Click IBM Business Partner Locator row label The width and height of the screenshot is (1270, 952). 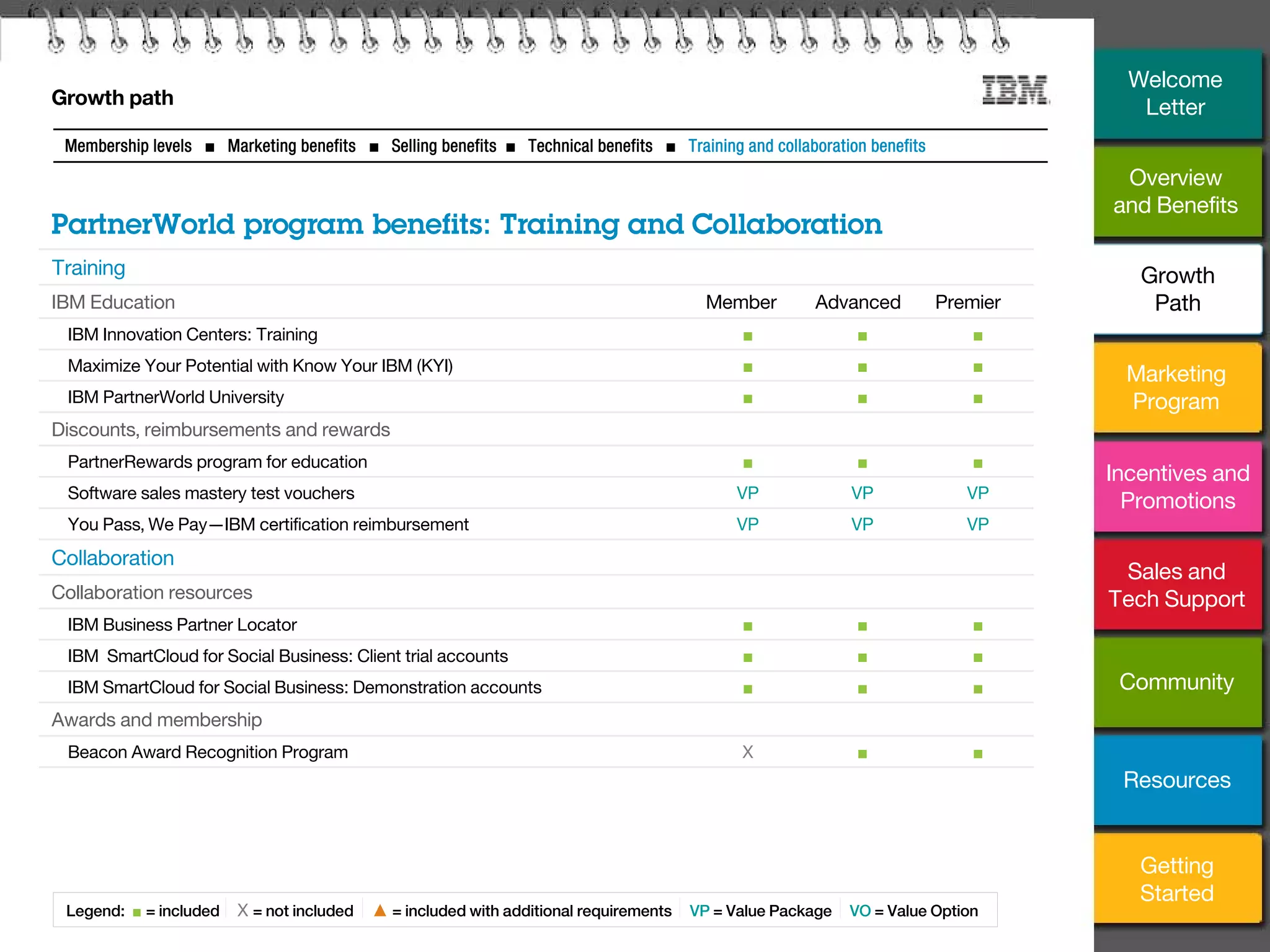[182, 625]
